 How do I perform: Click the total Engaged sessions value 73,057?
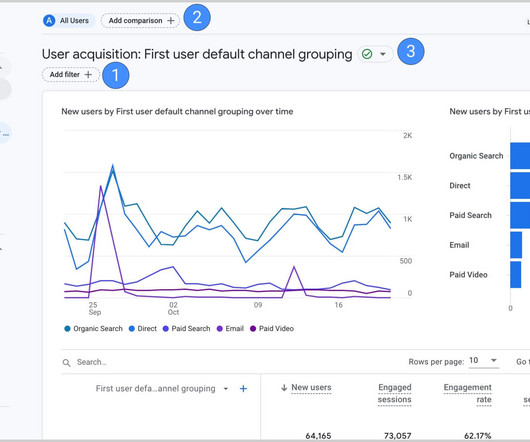[398, 436]
